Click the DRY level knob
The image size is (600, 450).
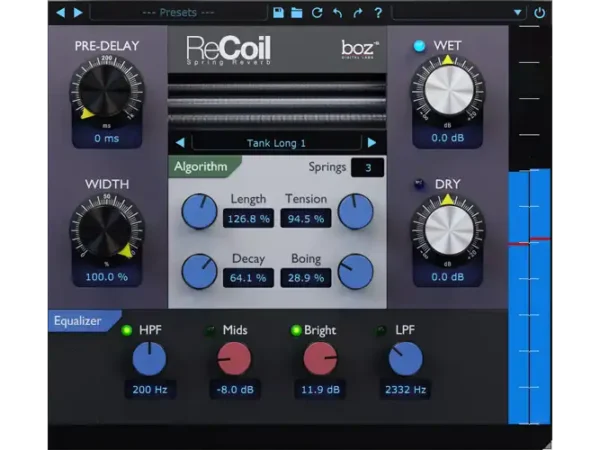point(448,229)
